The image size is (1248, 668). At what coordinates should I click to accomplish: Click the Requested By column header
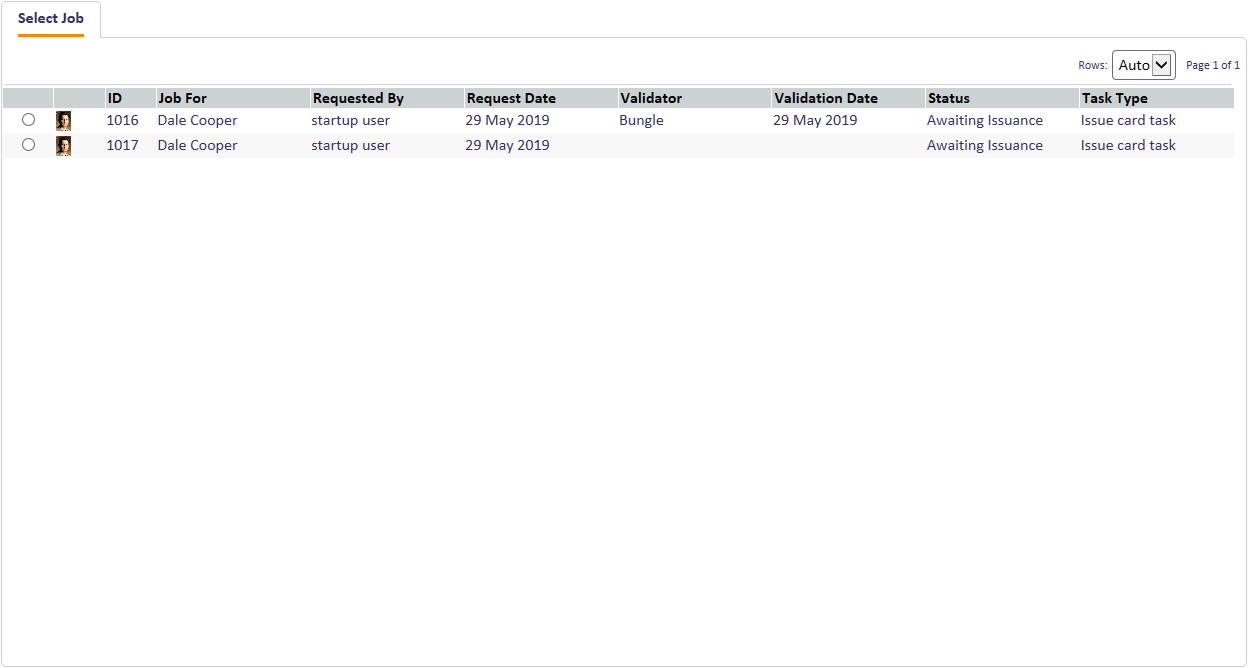358,98
